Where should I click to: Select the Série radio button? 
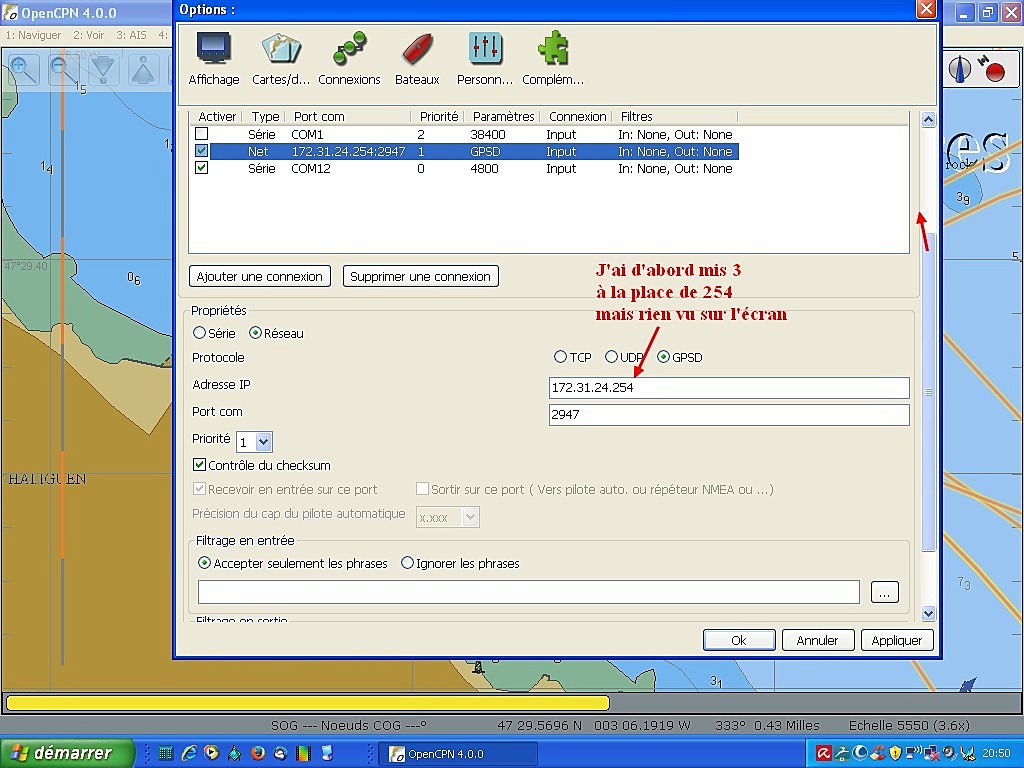[x=199, y=333]
